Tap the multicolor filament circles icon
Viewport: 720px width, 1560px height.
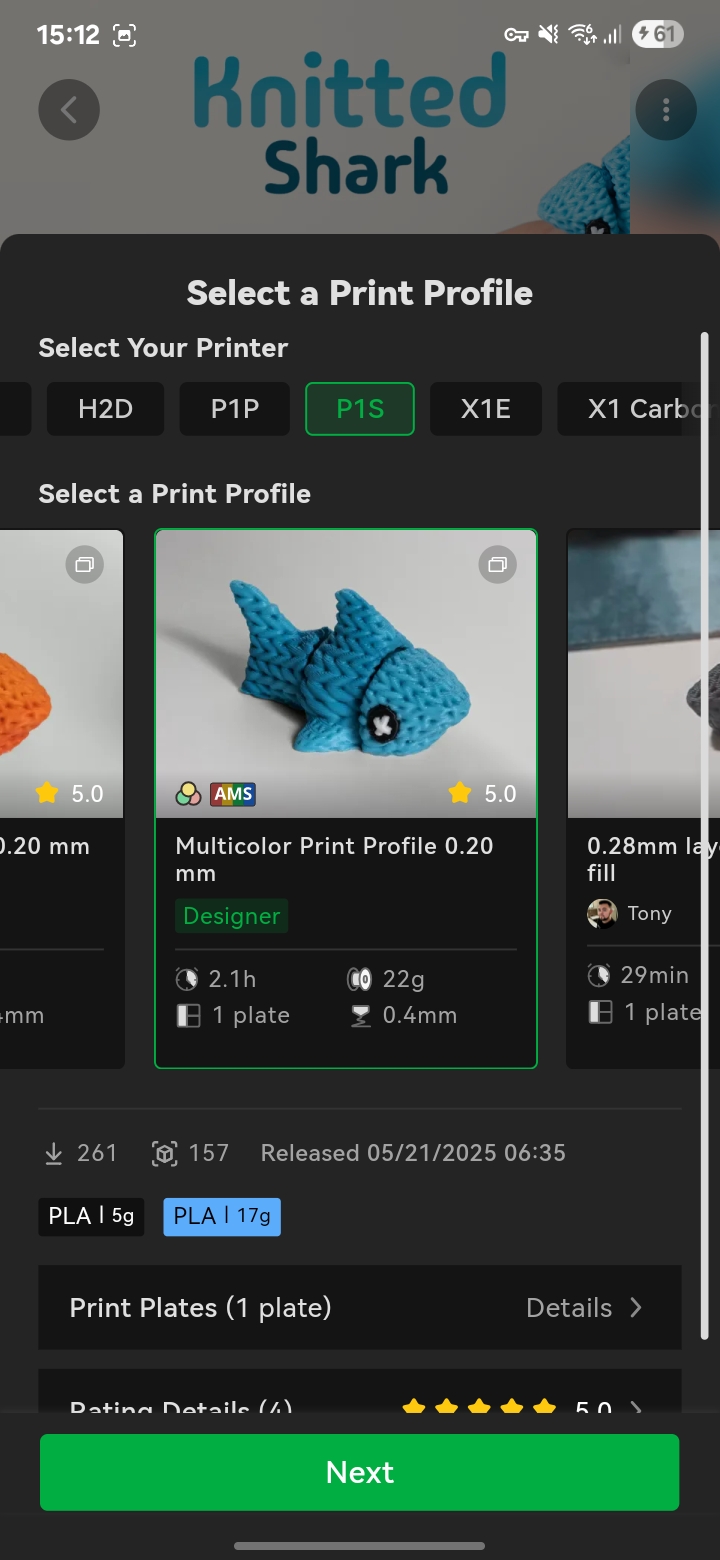tap(188, 794)
